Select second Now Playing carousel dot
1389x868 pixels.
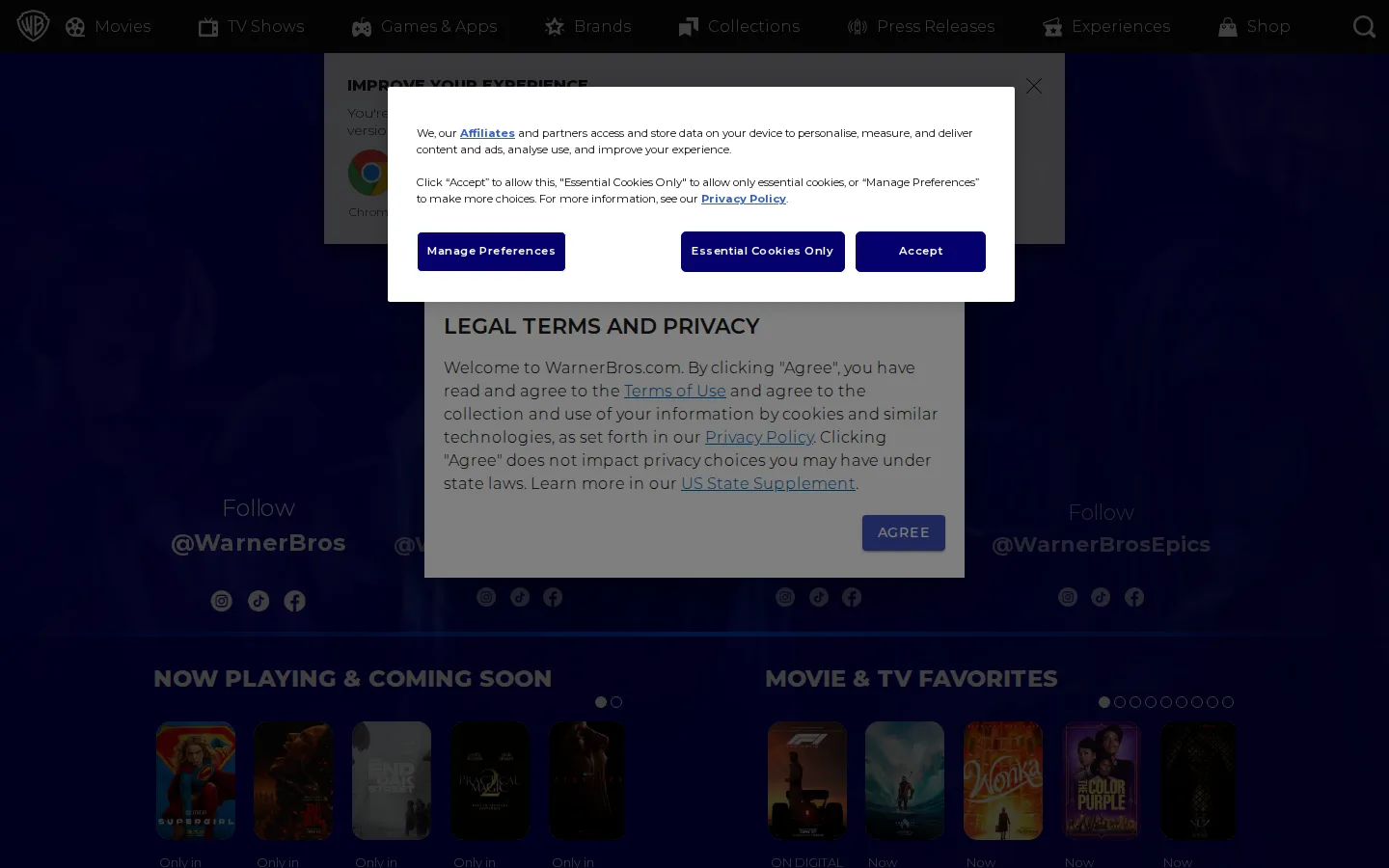coord(616,702)
